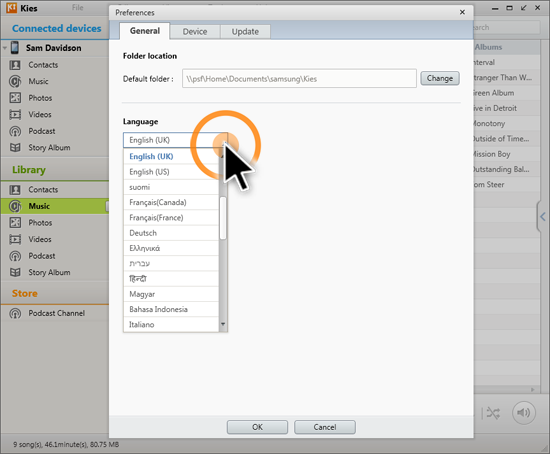
Task: Toggle shuffle playback icon
Action: (x=494, y=413)
